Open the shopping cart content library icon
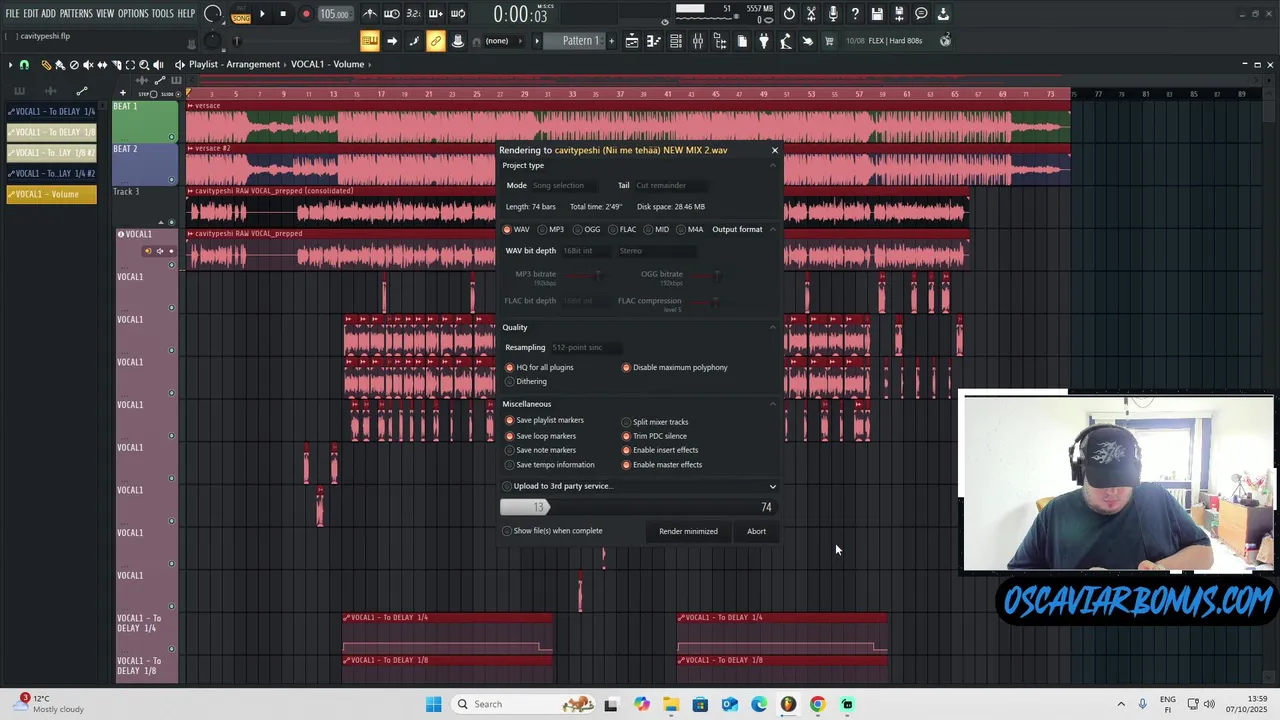This screenshot has width=1280, height=720. tap(829, 41)
